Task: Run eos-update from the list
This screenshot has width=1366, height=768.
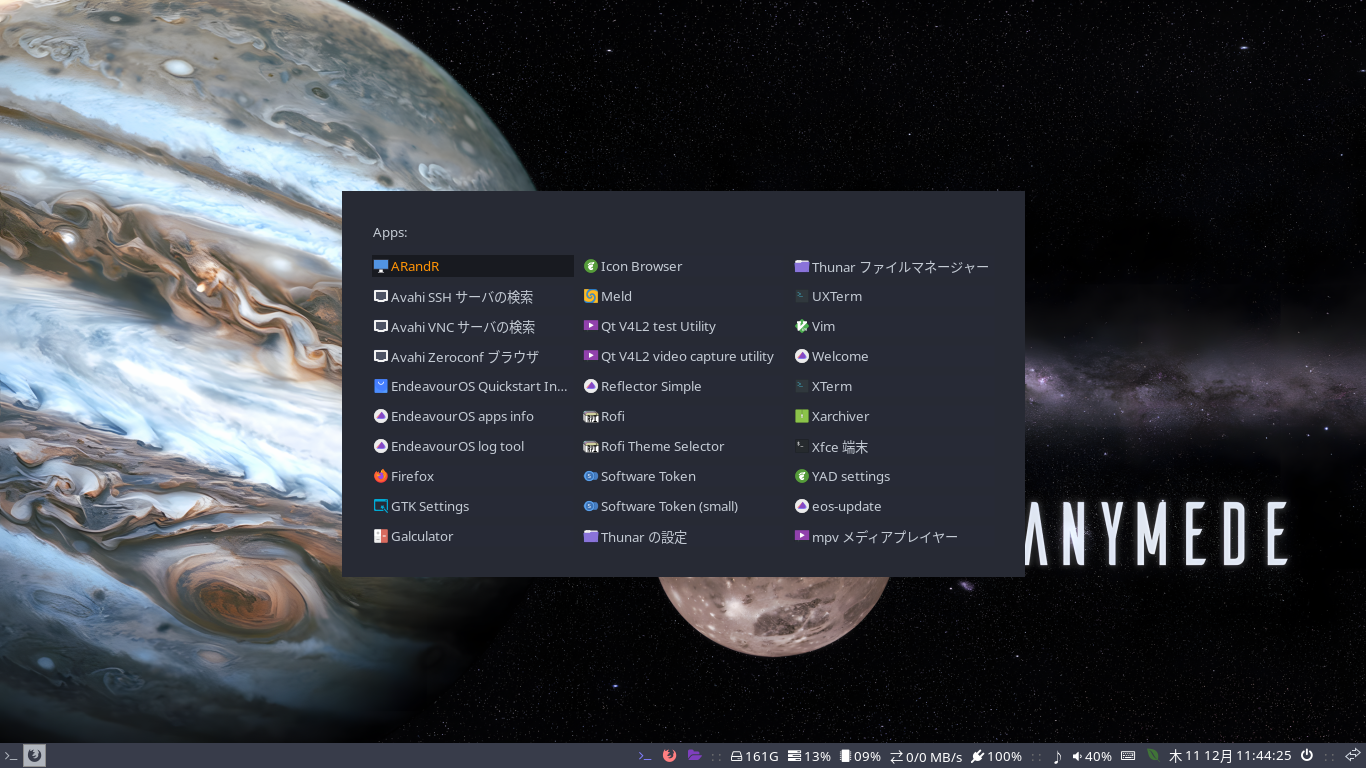Action: tap(895, 506)
